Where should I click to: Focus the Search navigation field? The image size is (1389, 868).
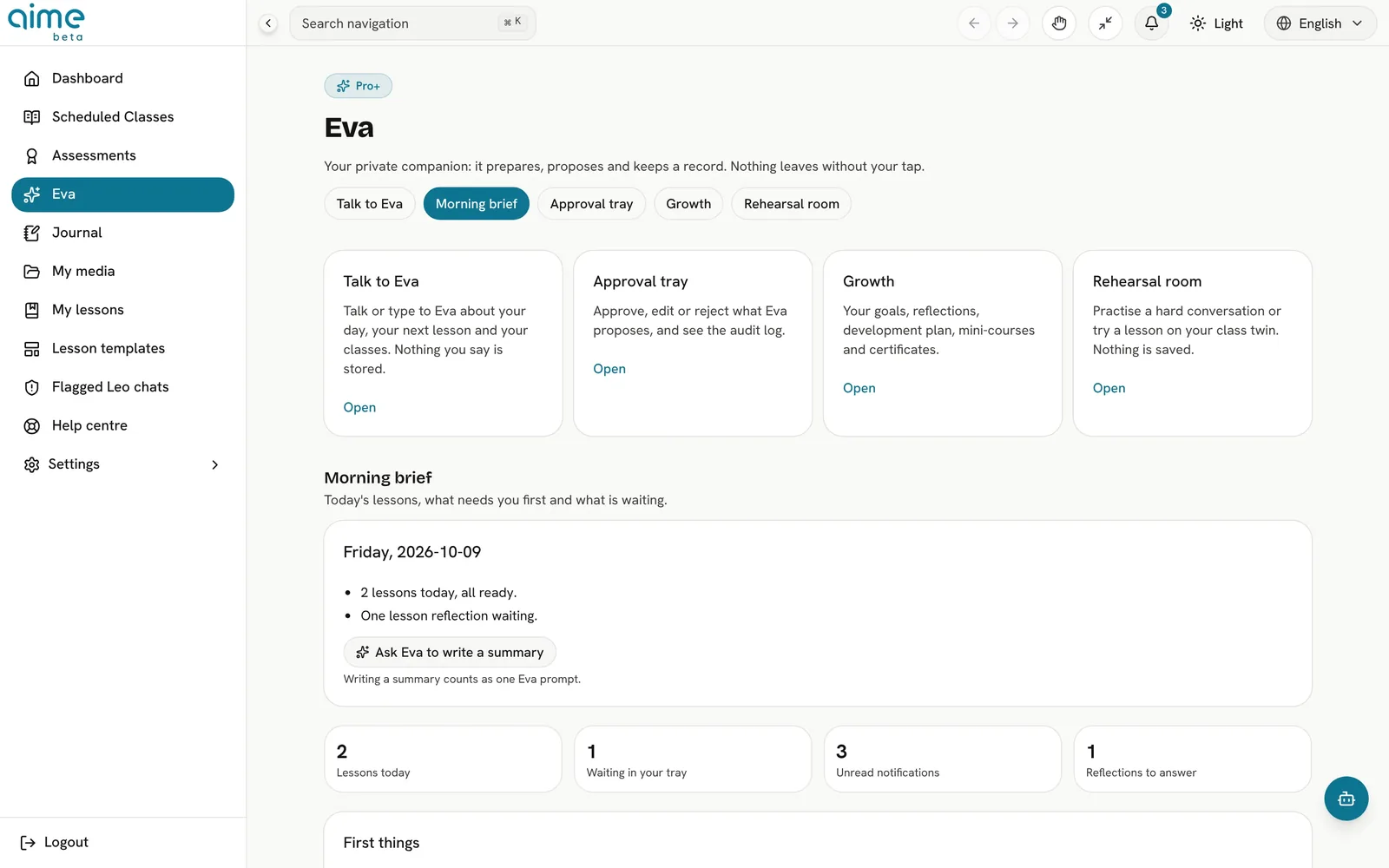click(412, 23)
